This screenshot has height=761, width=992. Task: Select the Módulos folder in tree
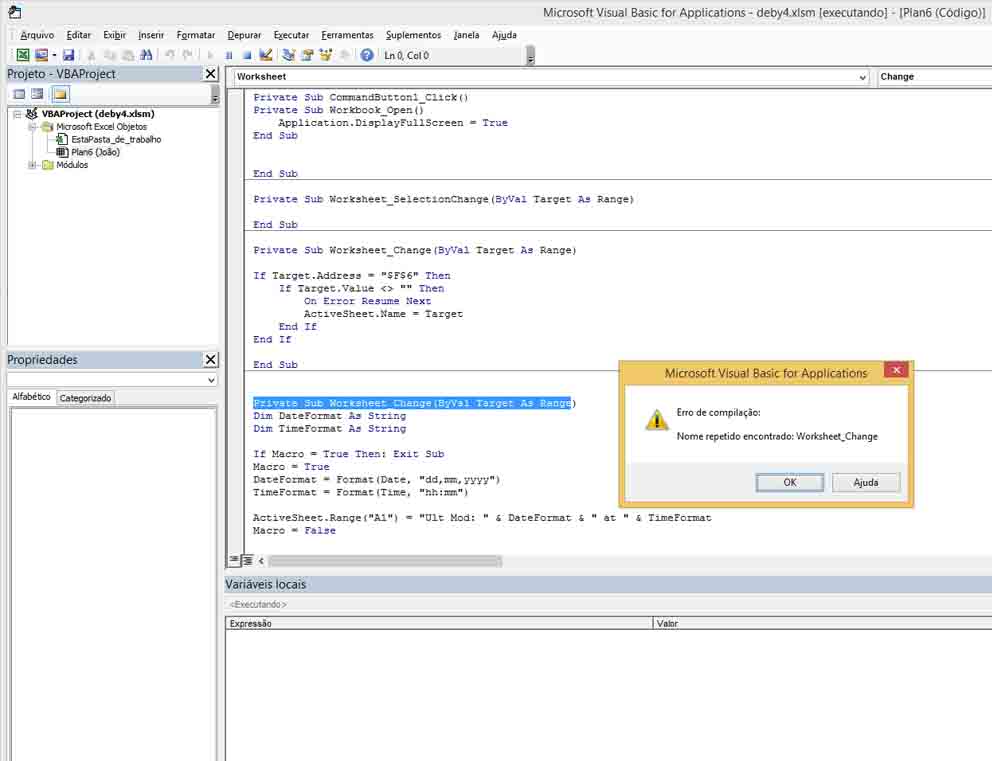coord(72,164)
